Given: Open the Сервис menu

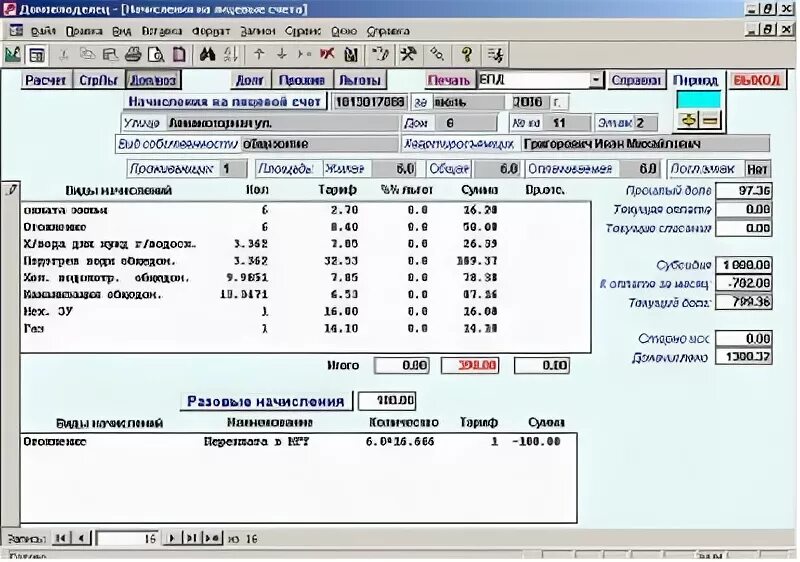Looking at the screenshot, I should [303, 32].
